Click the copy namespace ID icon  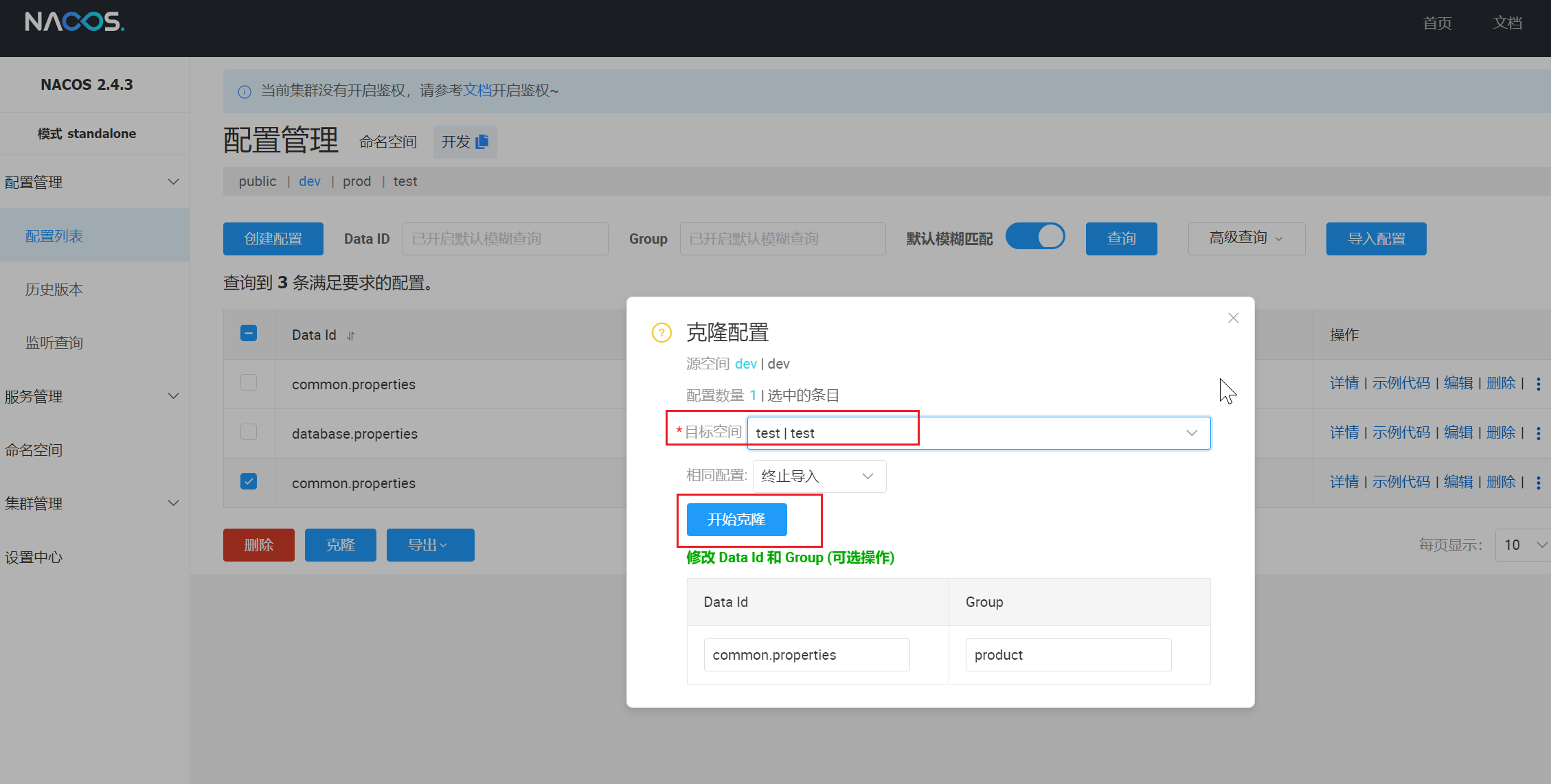tap(482, 141)
